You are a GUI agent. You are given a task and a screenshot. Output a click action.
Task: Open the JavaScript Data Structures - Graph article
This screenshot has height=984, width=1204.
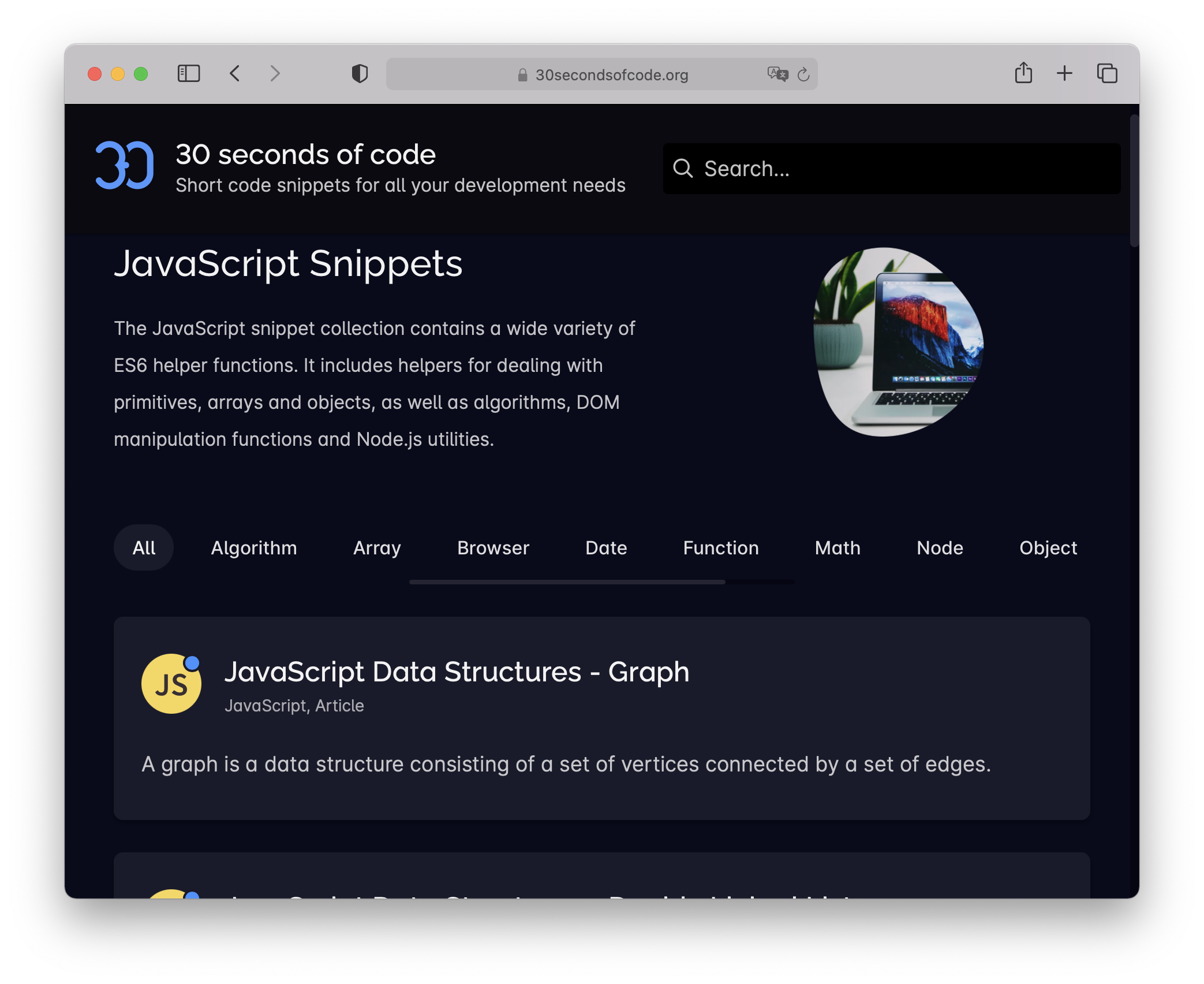(457, 671)
